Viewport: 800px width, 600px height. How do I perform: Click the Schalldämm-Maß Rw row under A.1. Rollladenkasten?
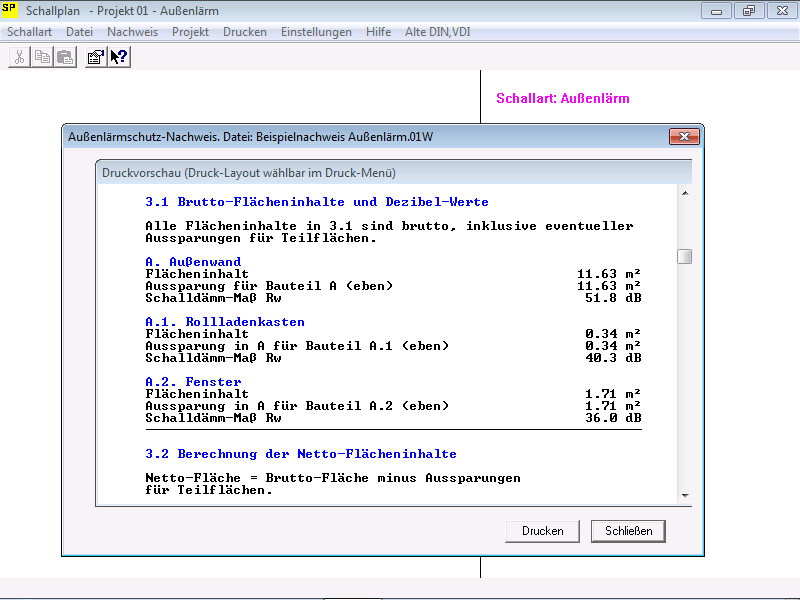tap(393, 358)
